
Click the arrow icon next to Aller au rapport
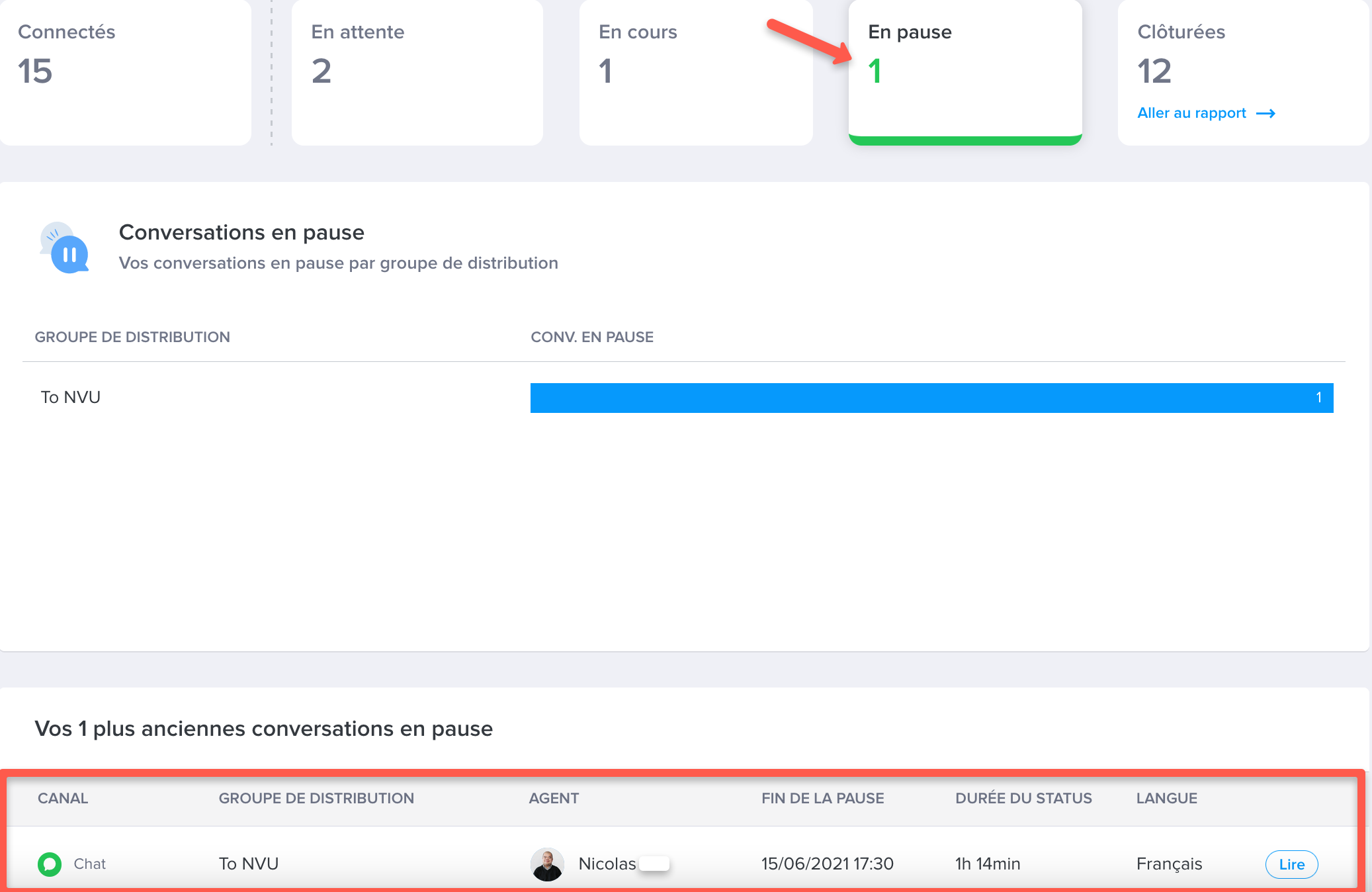coord(1265,114)
